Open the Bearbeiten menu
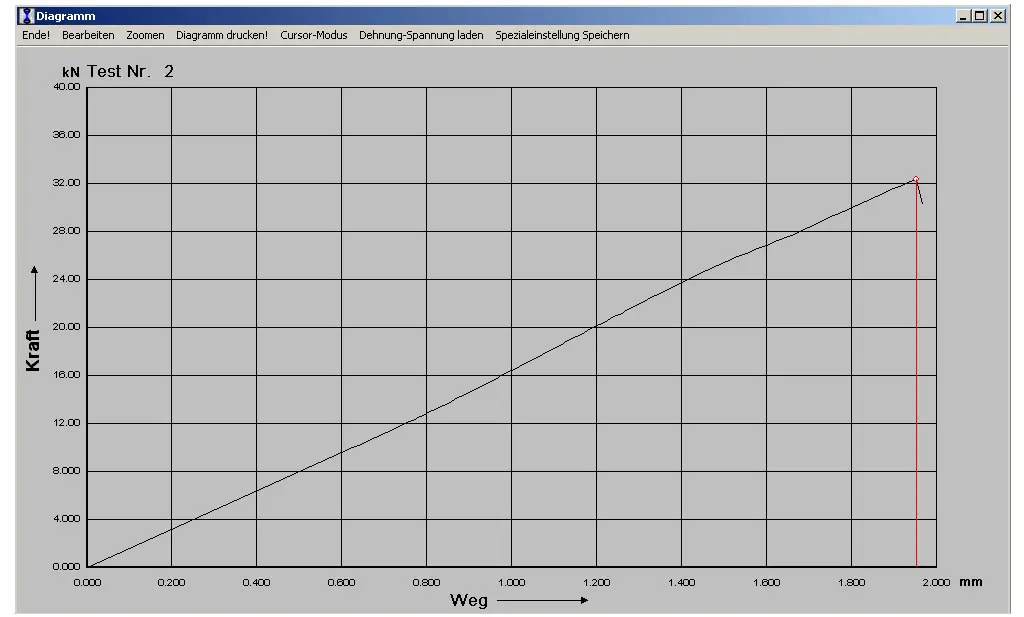Screen dimensions: 1024x617 click(88, 35)
